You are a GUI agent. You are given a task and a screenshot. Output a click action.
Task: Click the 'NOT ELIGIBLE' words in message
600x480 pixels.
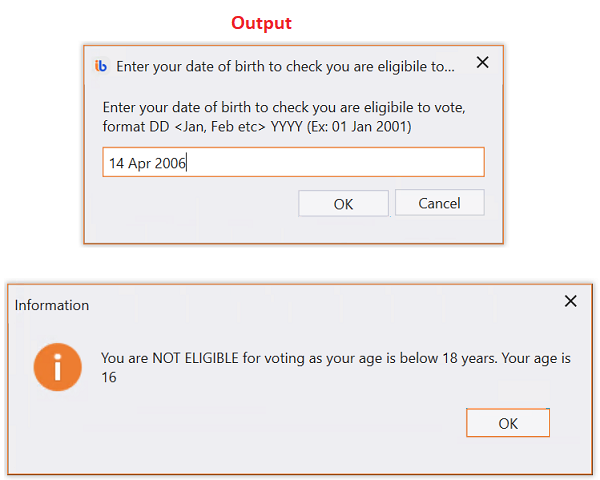(196, 358)
